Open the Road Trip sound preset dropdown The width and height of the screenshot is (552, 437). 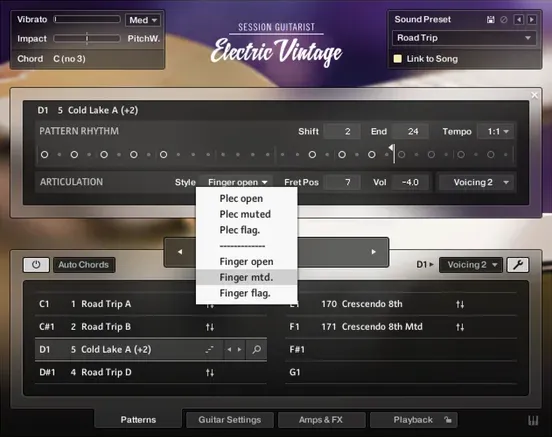[464, 38]
